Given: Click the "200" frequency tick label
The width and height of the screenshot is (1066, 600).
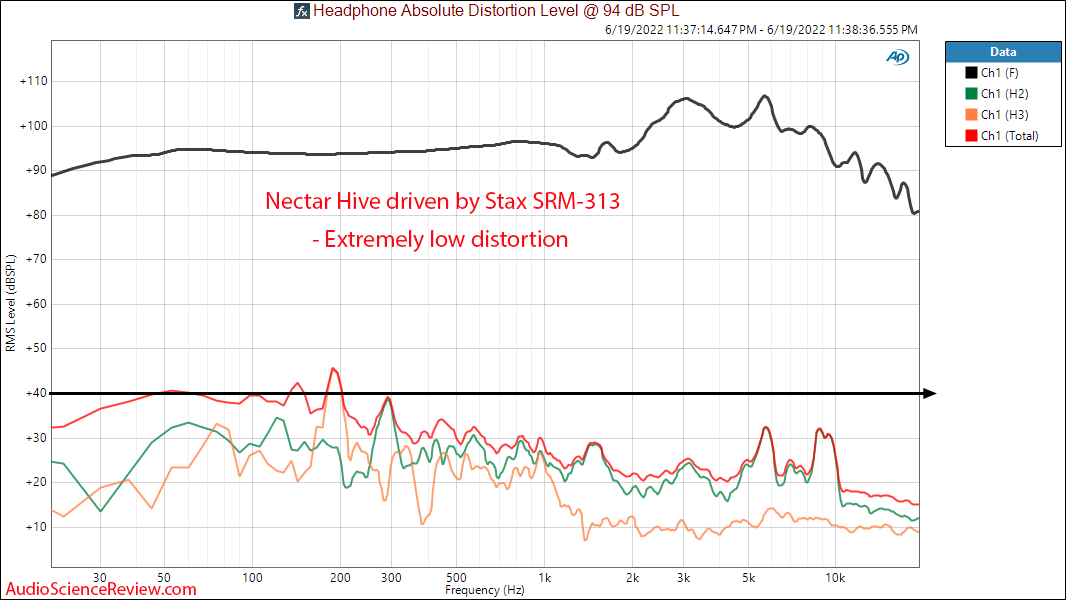Looking at the screenshot, I should pos(340,578).
